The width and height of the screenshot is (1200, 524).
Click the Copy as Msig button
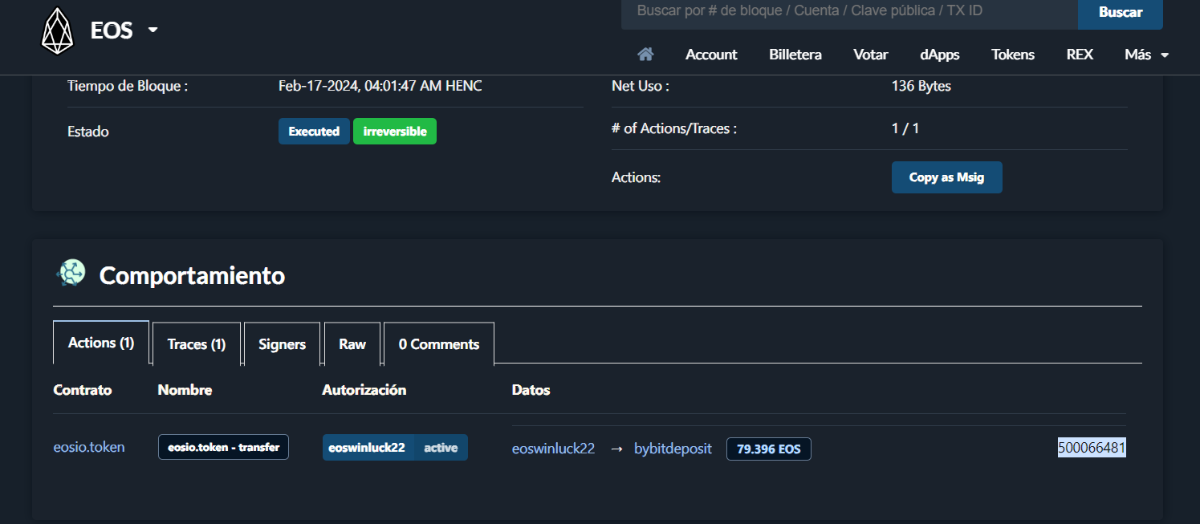[946, 177]
